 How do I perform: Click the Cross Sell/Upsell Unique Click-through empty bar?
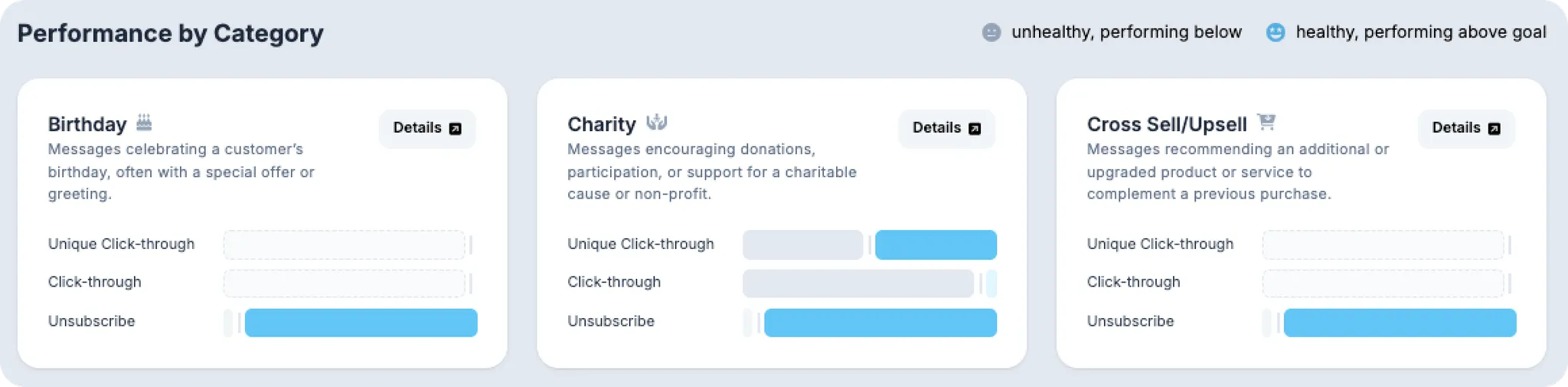tap(1383, 245)
